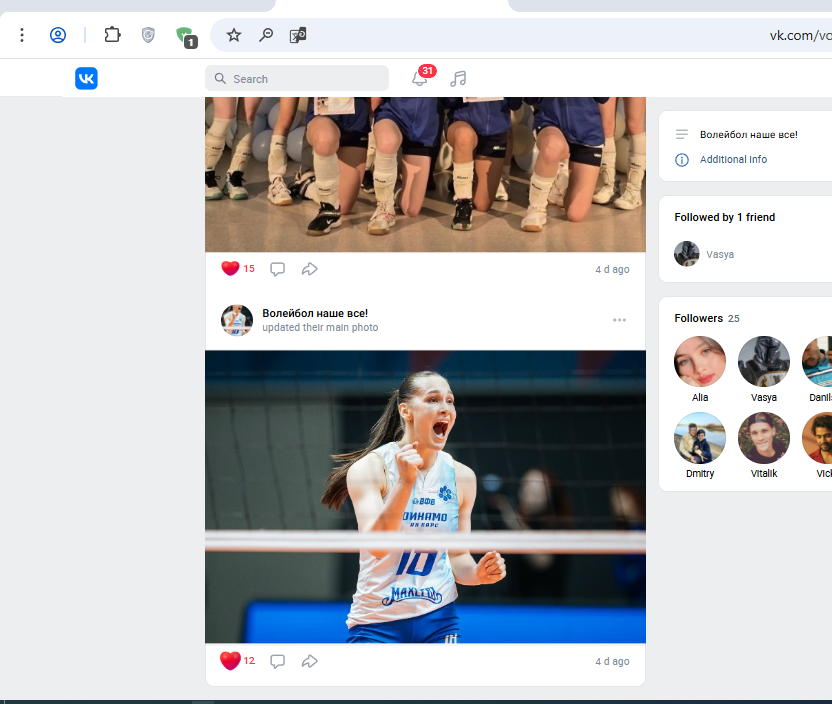Click the address bar showing vk.com
832x704 pixels.
(x=521, y=35)
